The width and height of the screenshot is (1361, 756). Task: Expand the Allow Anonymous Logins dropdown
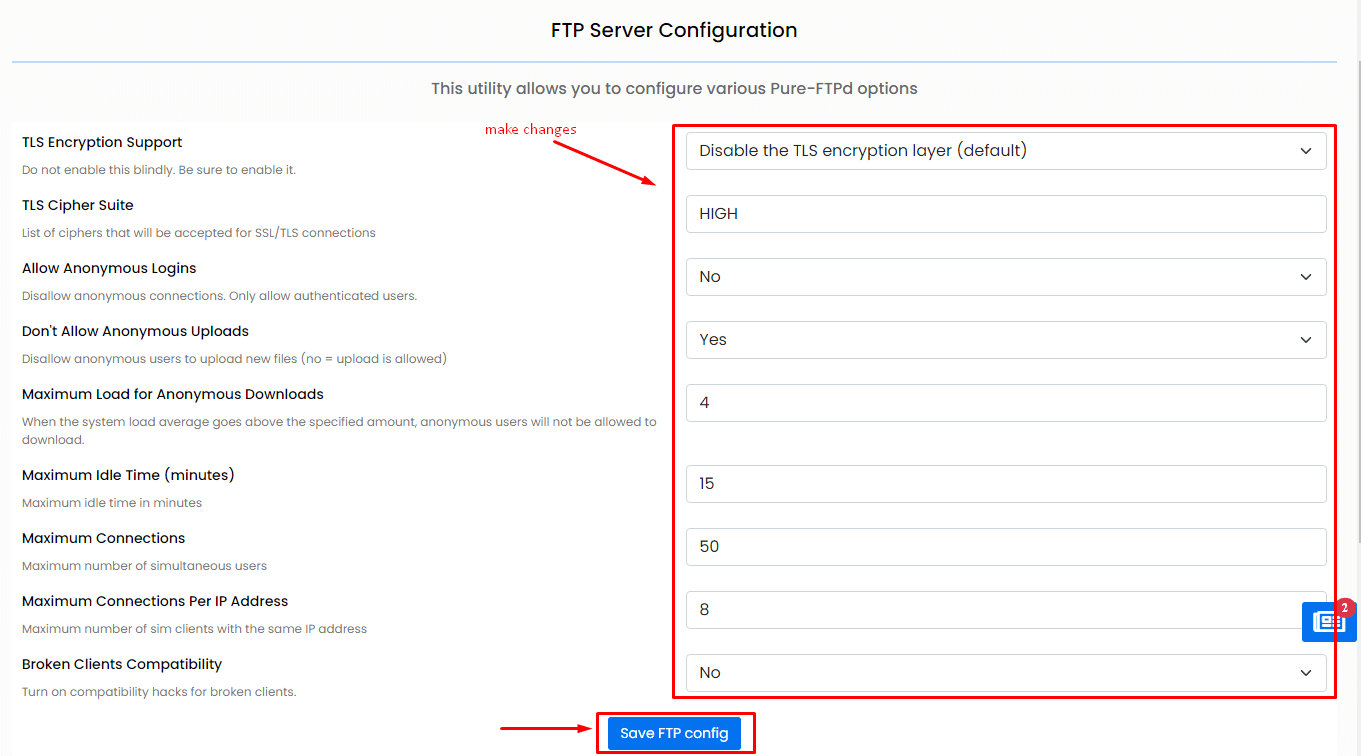(1006, 277)
